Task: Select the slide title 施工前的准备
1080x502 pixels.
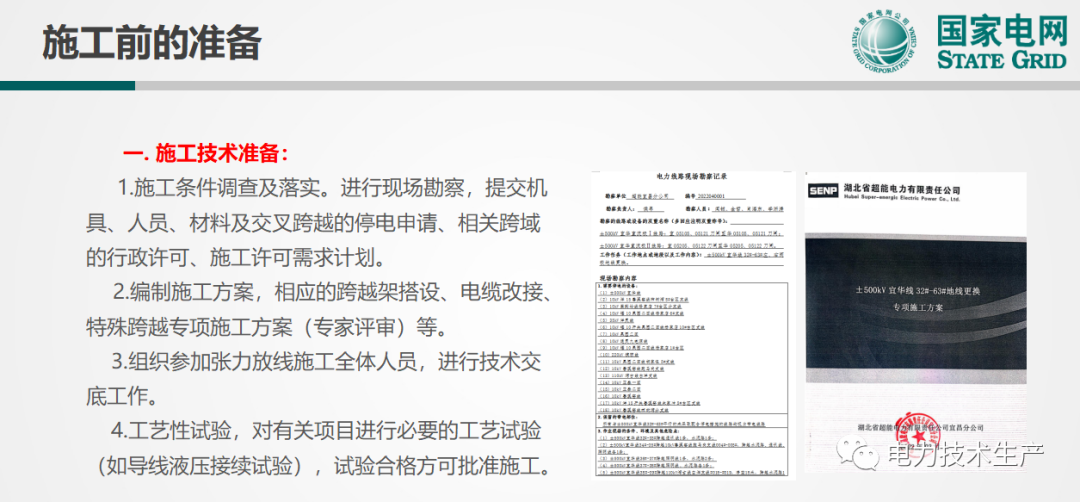Action: pos(152,43)
